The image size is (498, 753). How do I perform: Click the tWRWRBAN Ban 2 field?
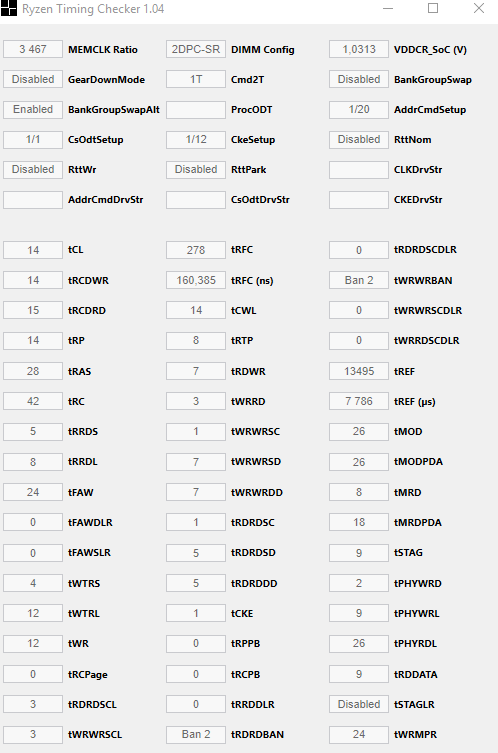pyautogui.click(x=359, y=280)
